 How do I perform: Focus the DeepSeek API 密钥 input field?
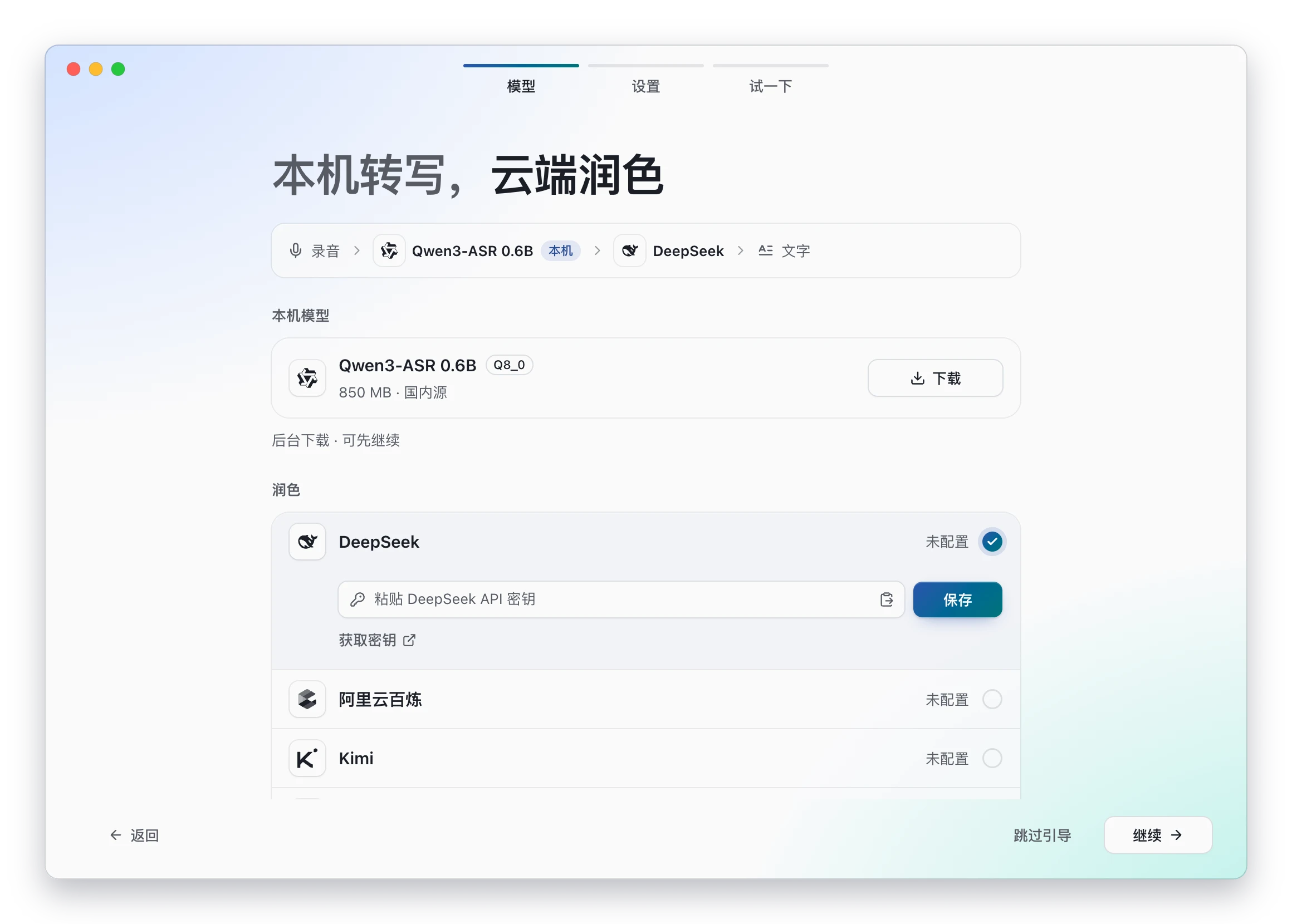621,599
